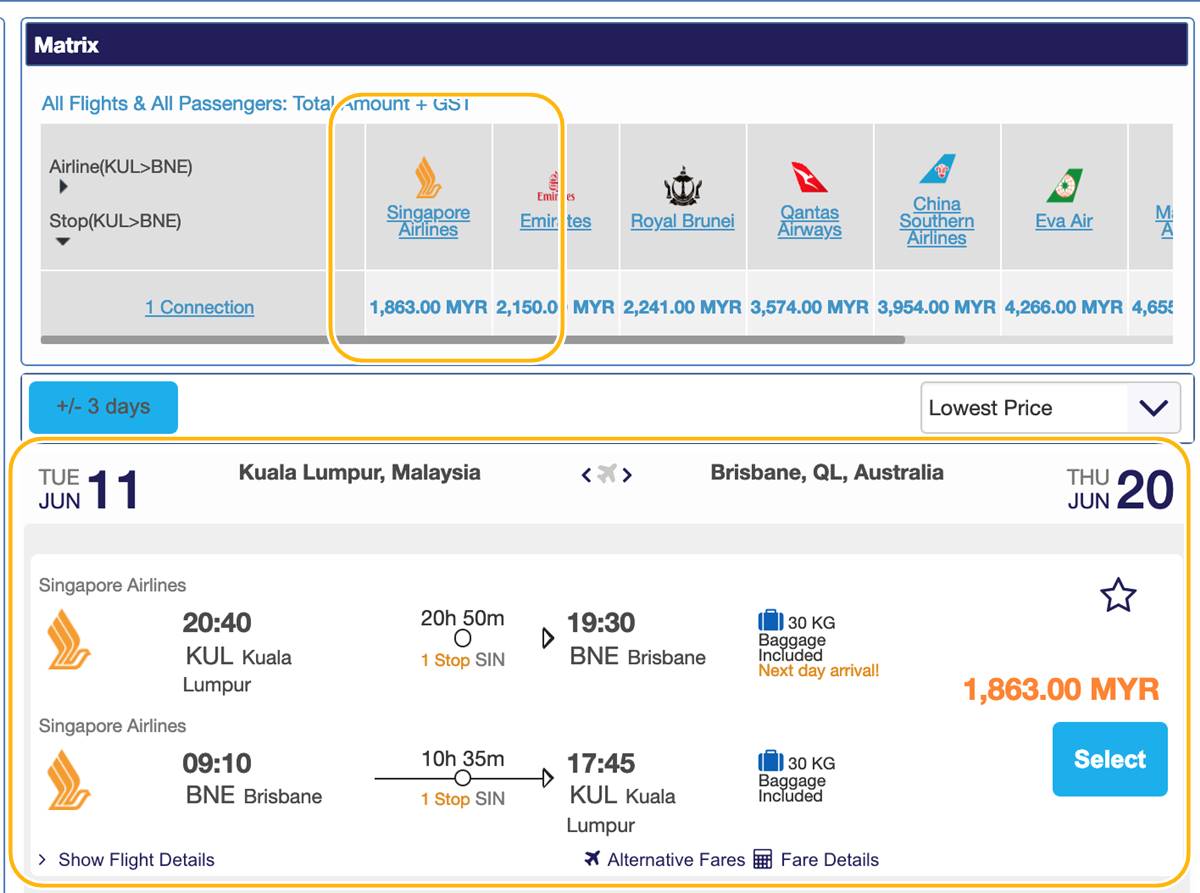Screen dimensions: 1200x893
Task: Click the 2,150.00 MYR matrix price
Action: tap(555, 307)
